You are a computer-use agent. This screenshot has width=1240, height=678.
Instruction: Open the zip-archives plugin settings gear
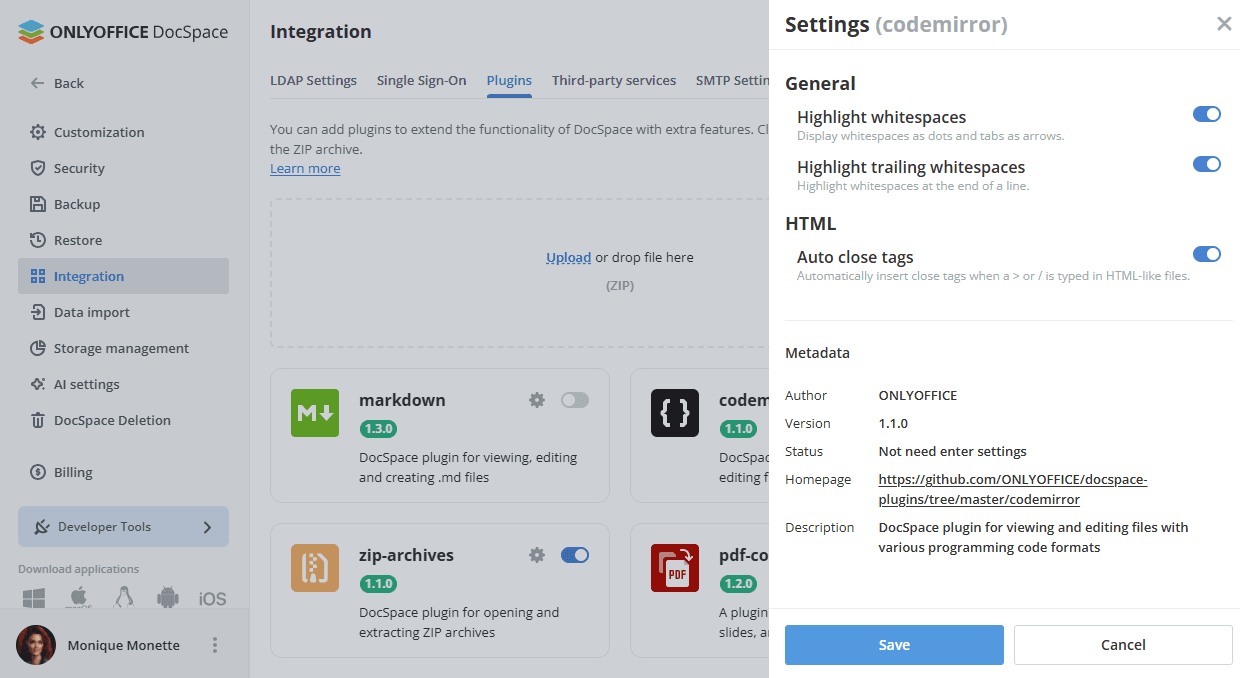[x=537, y=555]
